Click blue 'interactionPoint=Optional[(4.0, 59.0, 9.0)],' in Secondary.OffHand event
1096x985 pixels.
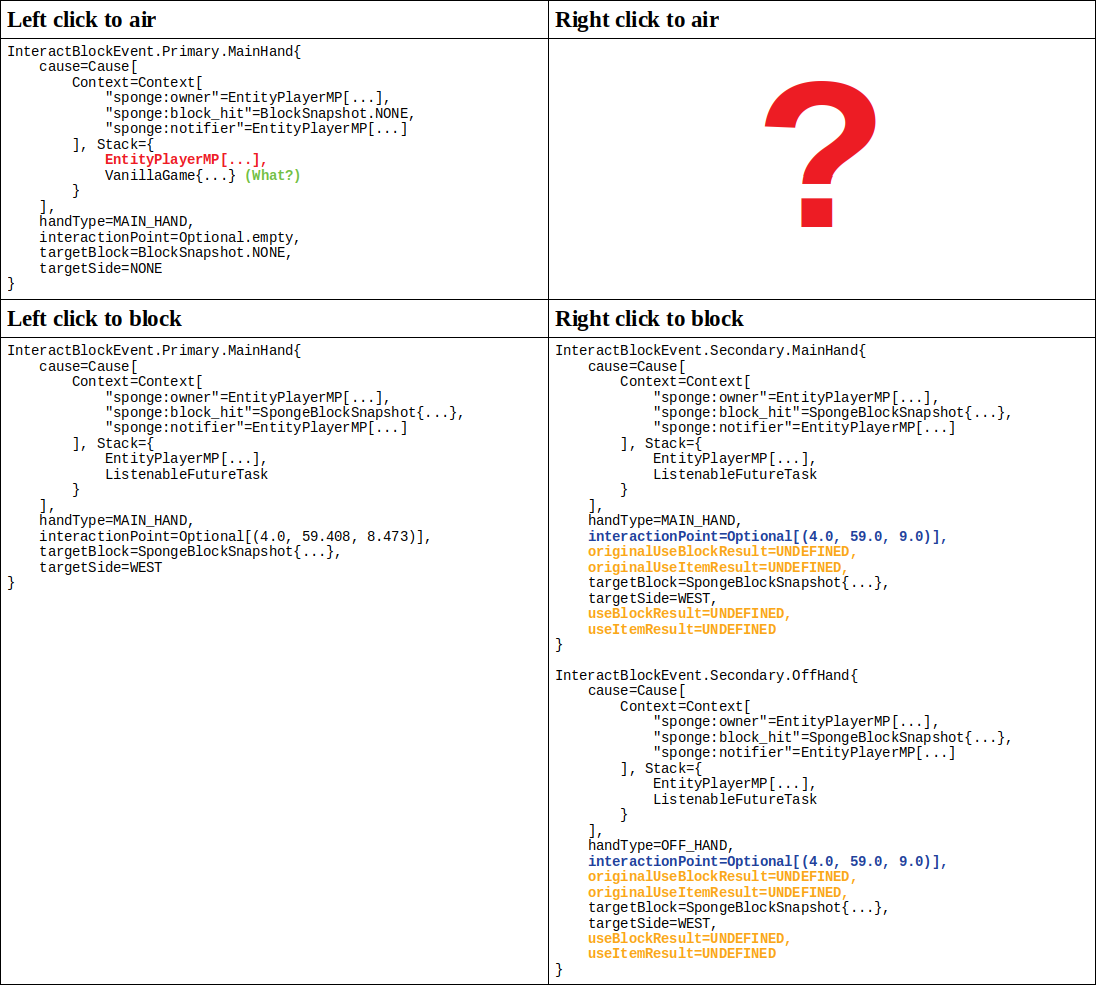(767, 861)
